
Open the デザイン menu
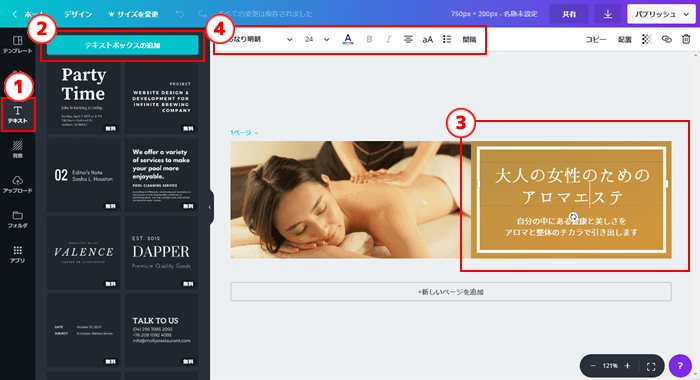[78, 14]
